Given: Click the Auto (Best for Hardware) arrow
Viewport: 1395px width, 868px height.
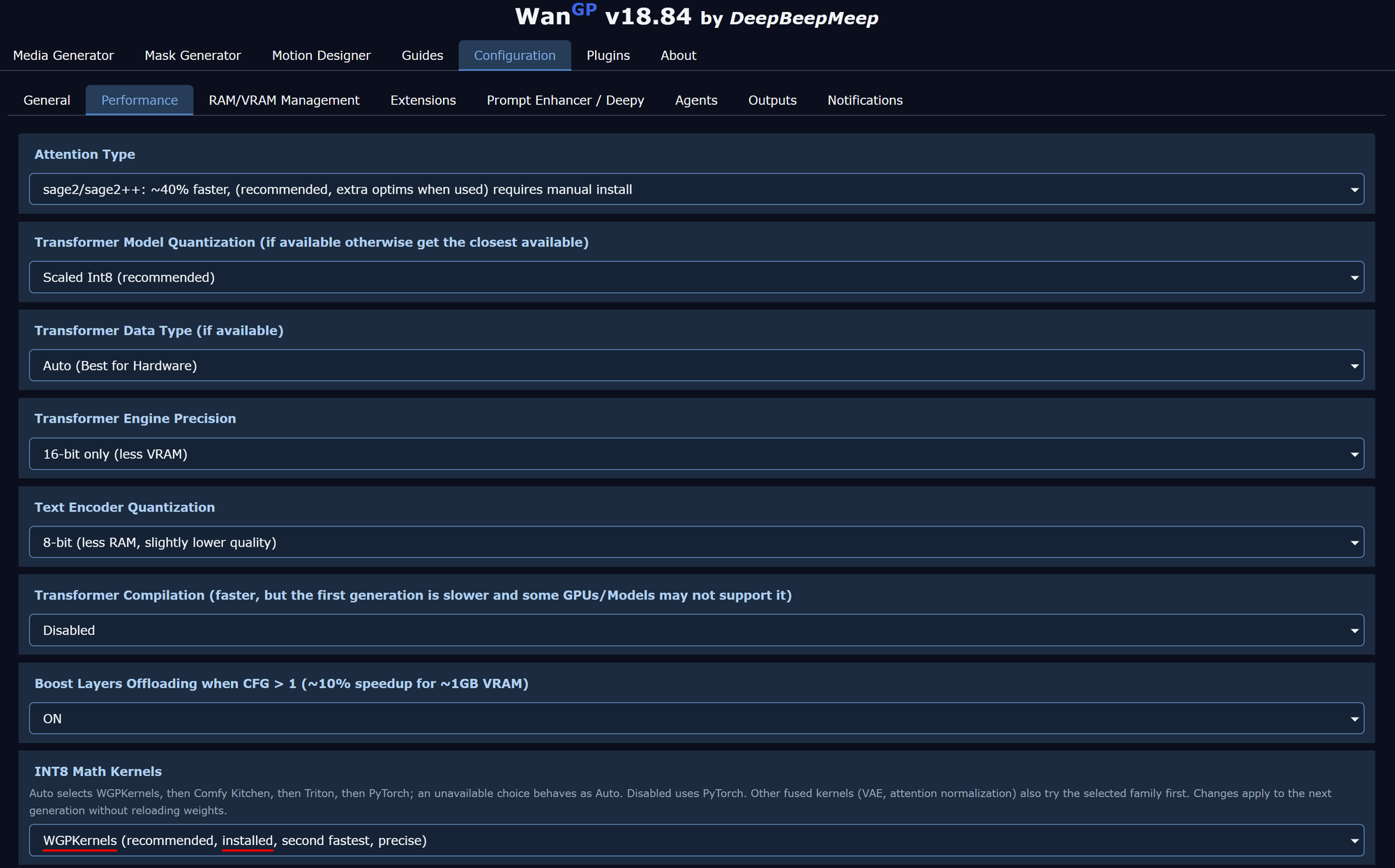Looking at the screenshot, I should (1354, 366).
